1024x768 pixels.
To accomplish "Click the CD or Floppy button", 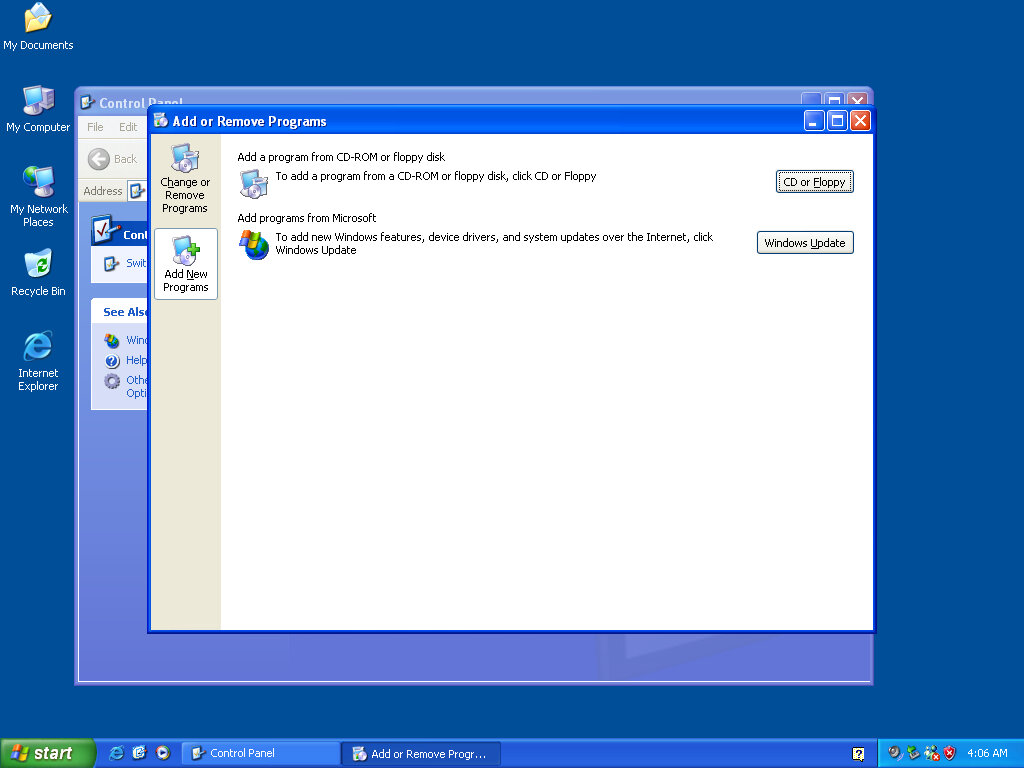I will (814, 182).
